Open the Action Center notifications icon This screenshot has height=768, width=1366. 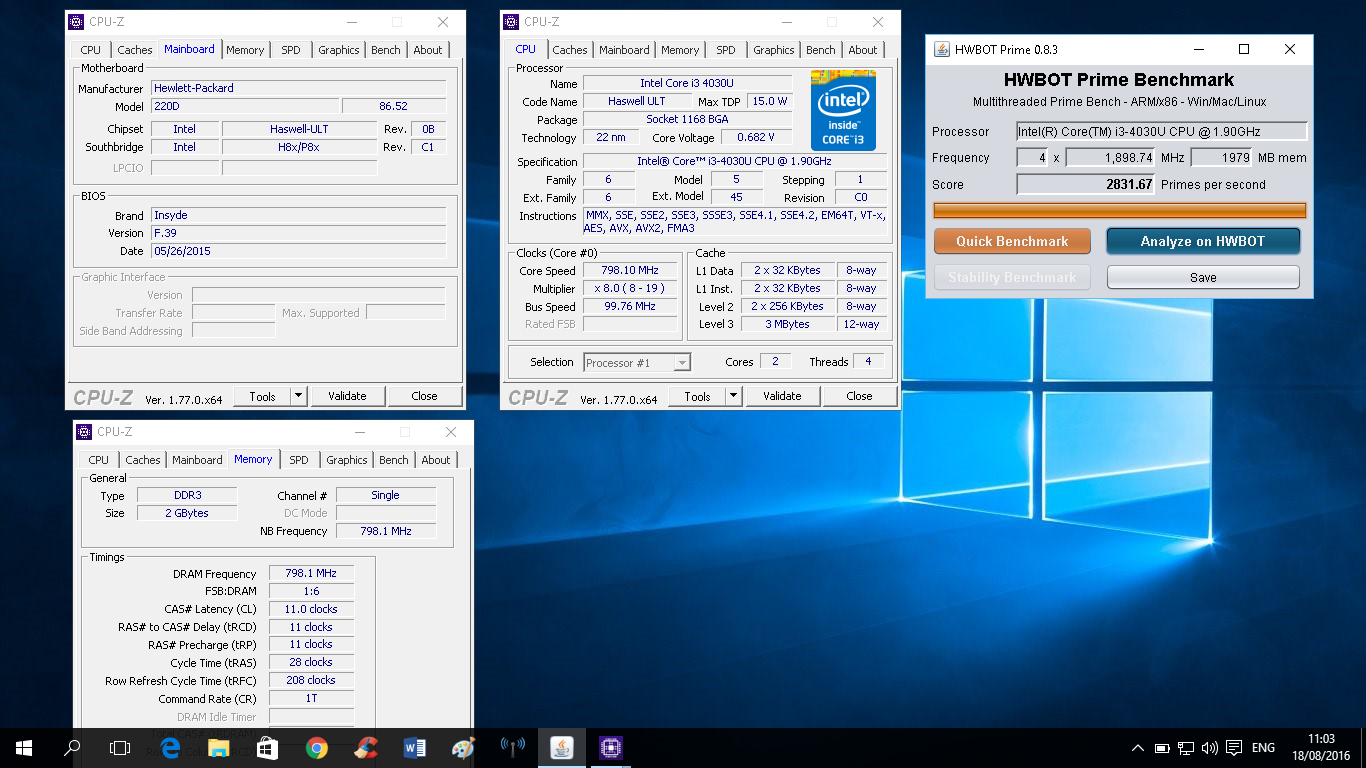pyautogui.click(x=1234, y=748)
